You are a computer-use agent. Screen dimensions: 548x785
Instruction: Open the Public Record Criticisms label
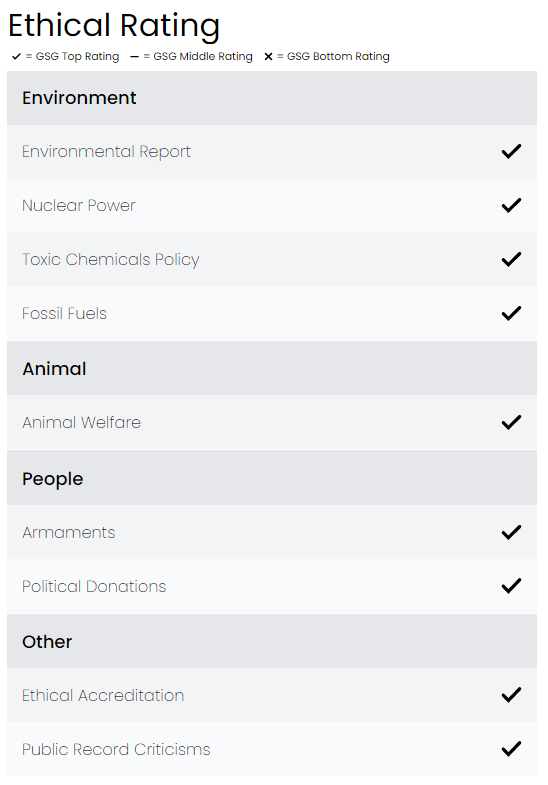click(x=116, y=749)
